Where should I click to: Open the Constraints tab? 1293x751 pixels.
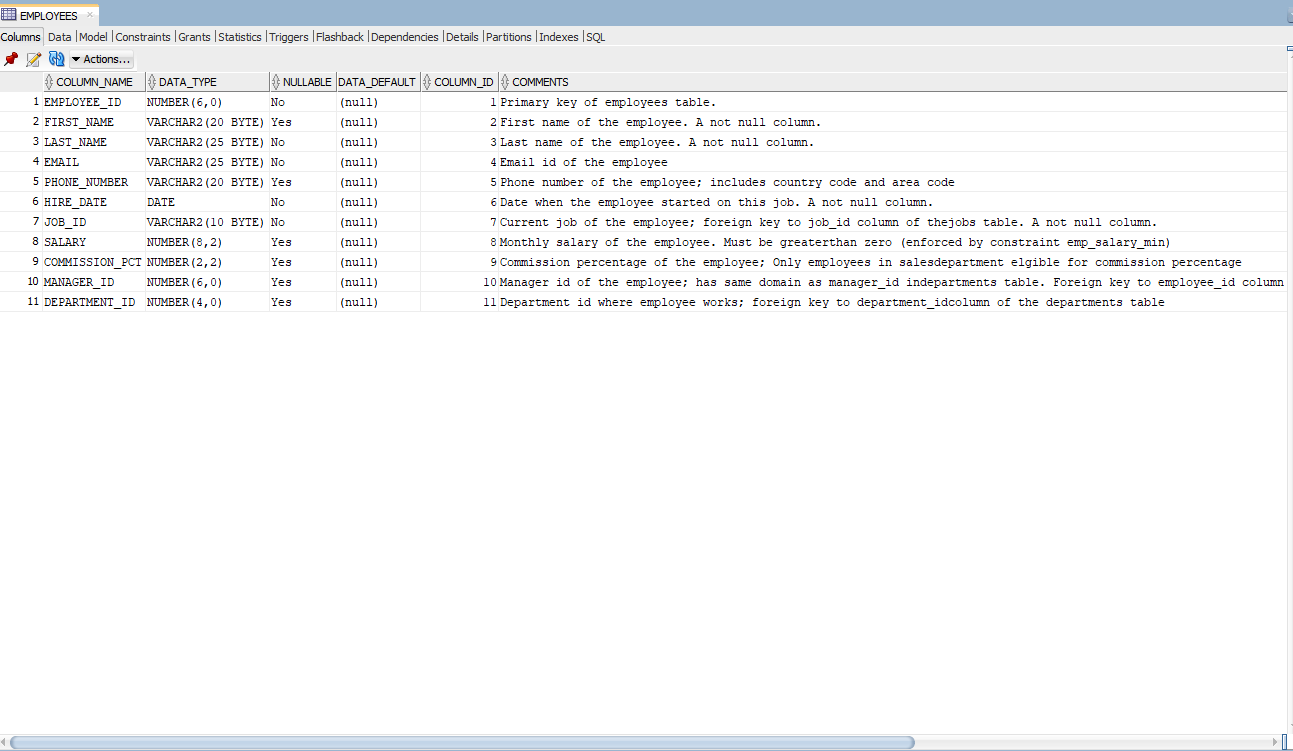coord(143,36)
